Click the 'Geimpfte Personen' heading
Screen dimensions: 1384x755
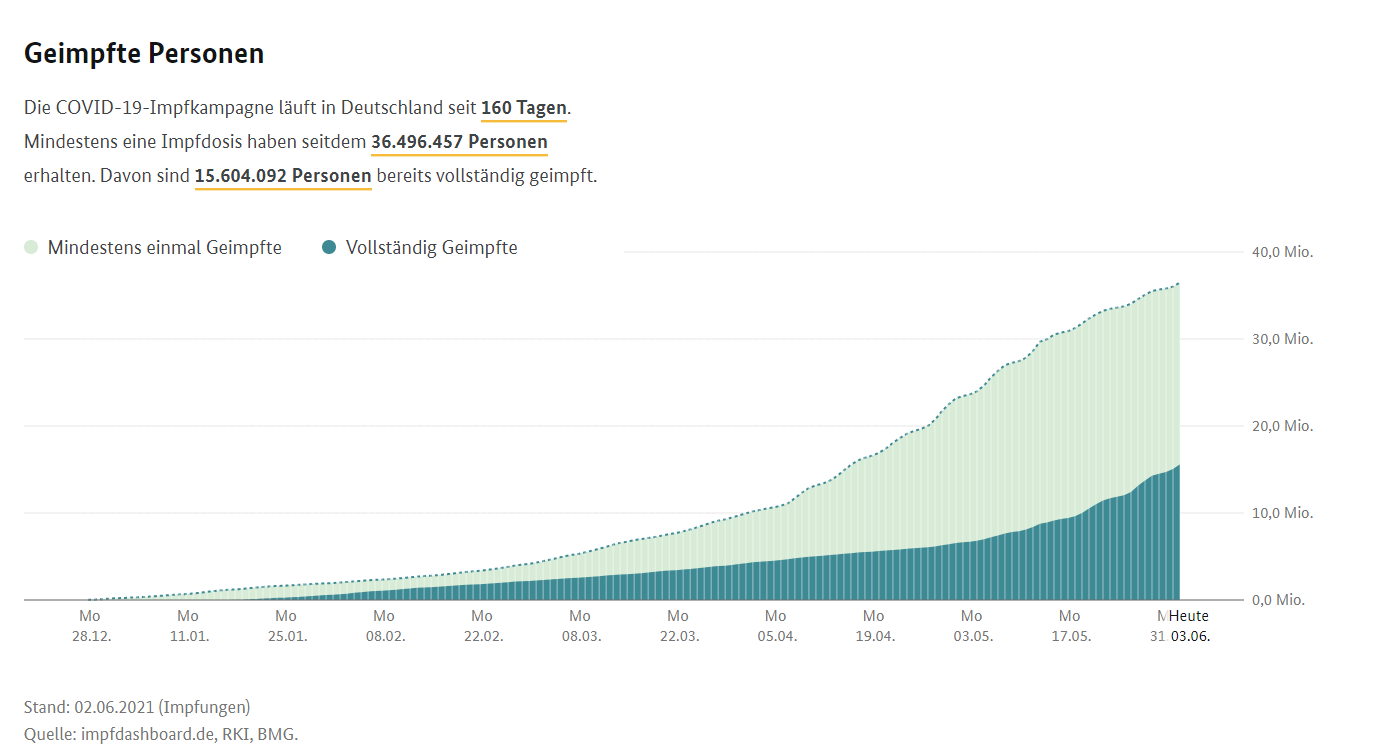(144, 54)
